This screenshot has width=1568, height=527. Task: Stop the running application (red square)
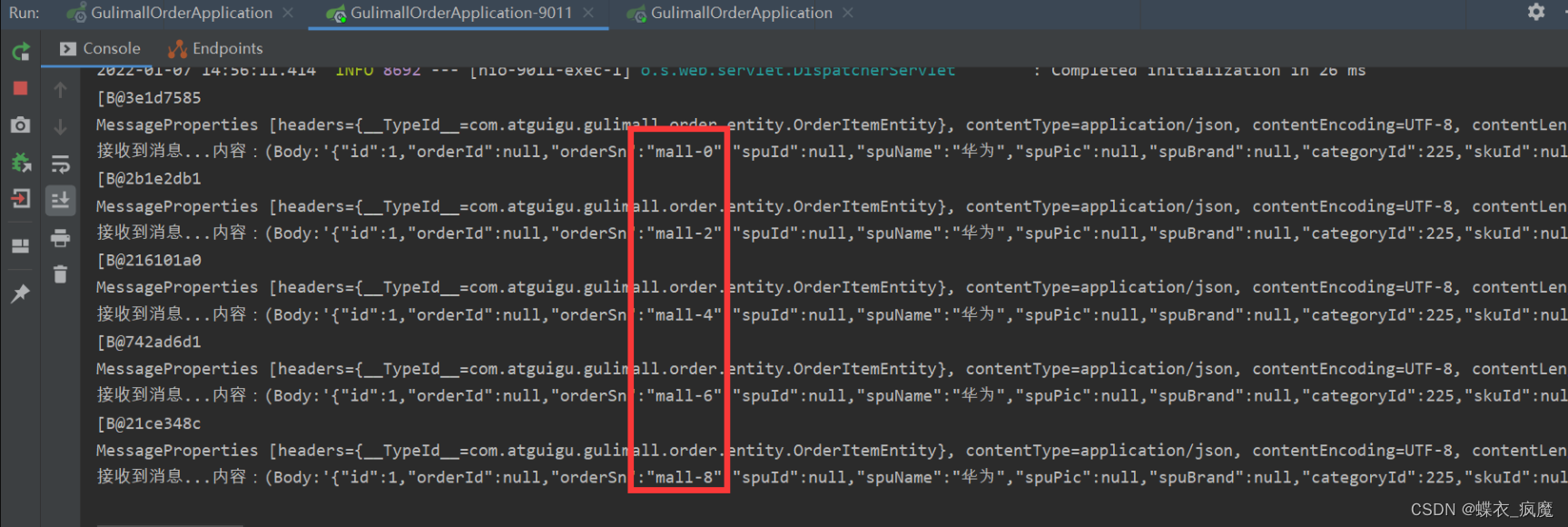(20, 88)
